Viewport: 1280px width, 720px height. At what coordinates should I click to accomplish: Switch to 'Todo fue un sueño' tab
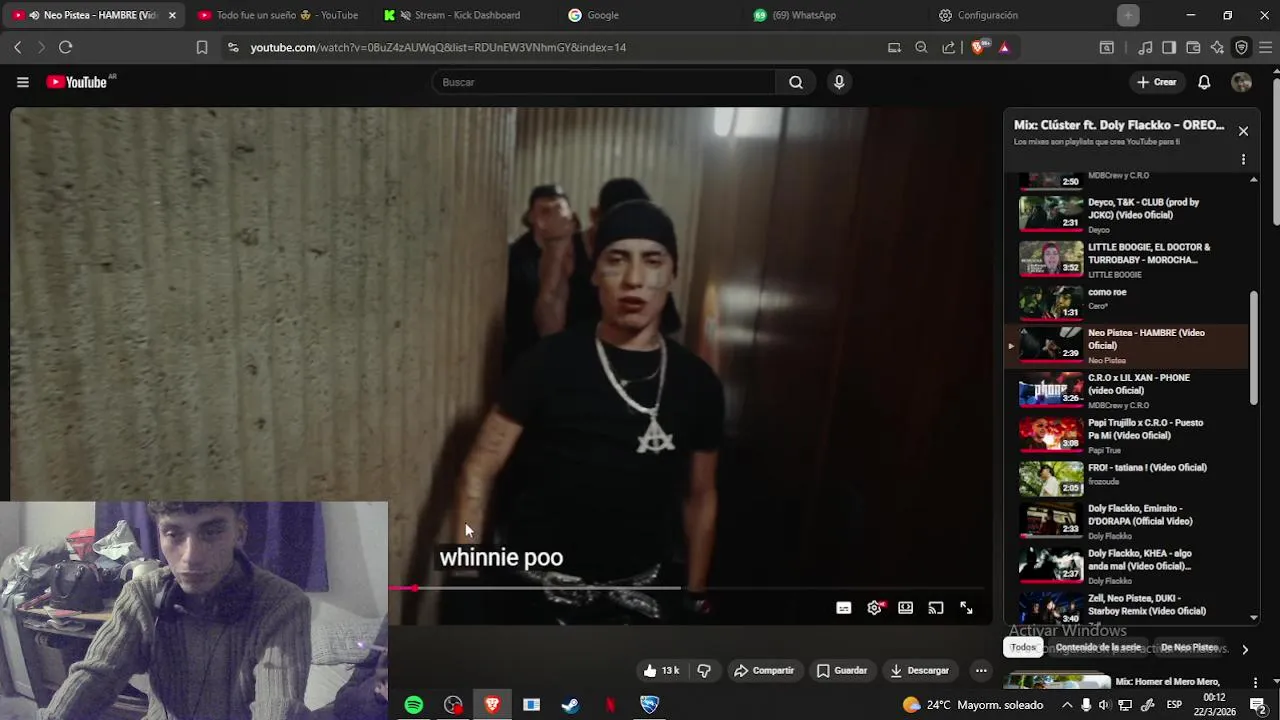pos(278,15)
